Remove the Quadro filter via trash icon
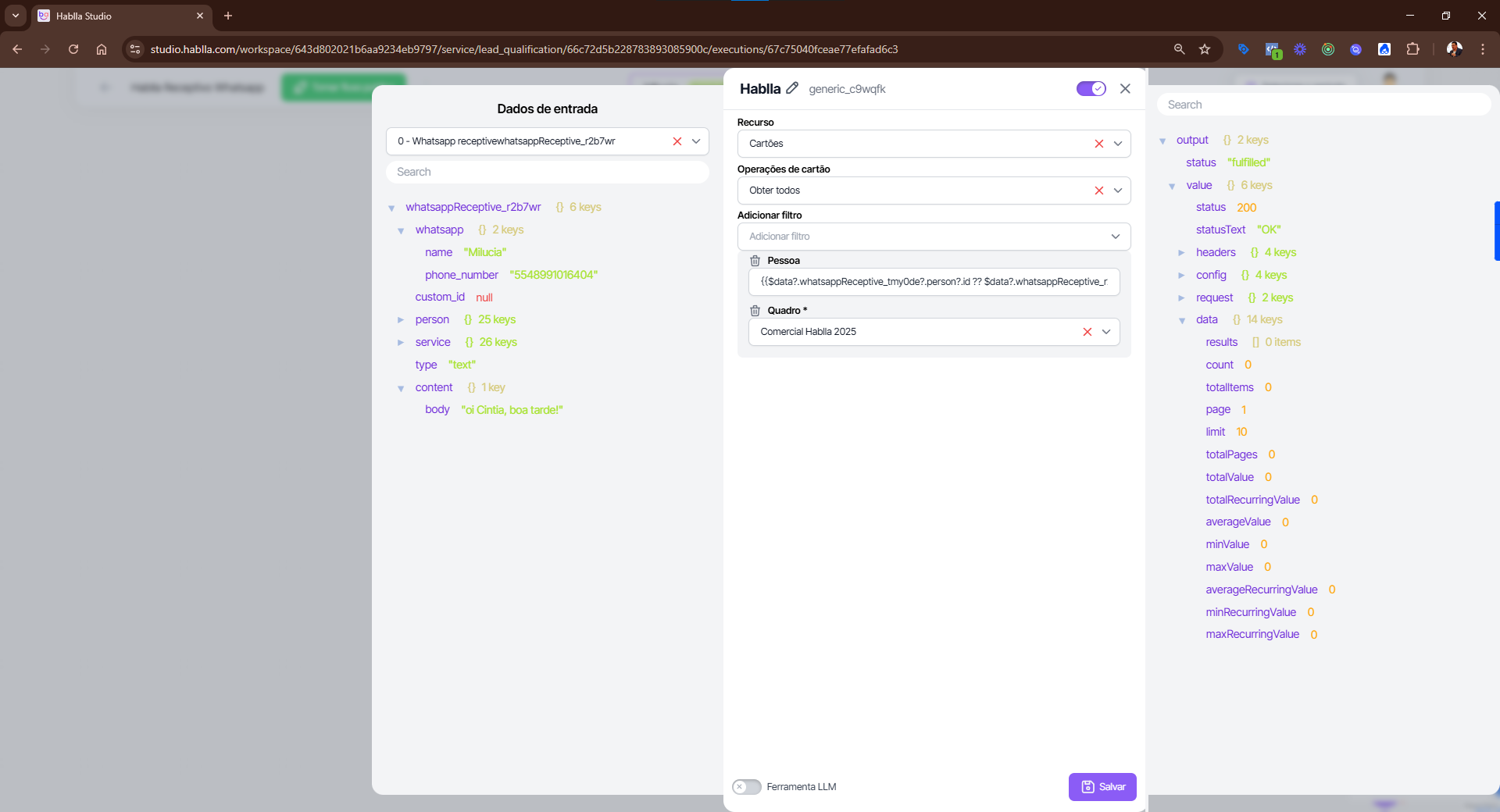The width and height of the screenshot is (1500, 812). (755, 311)
